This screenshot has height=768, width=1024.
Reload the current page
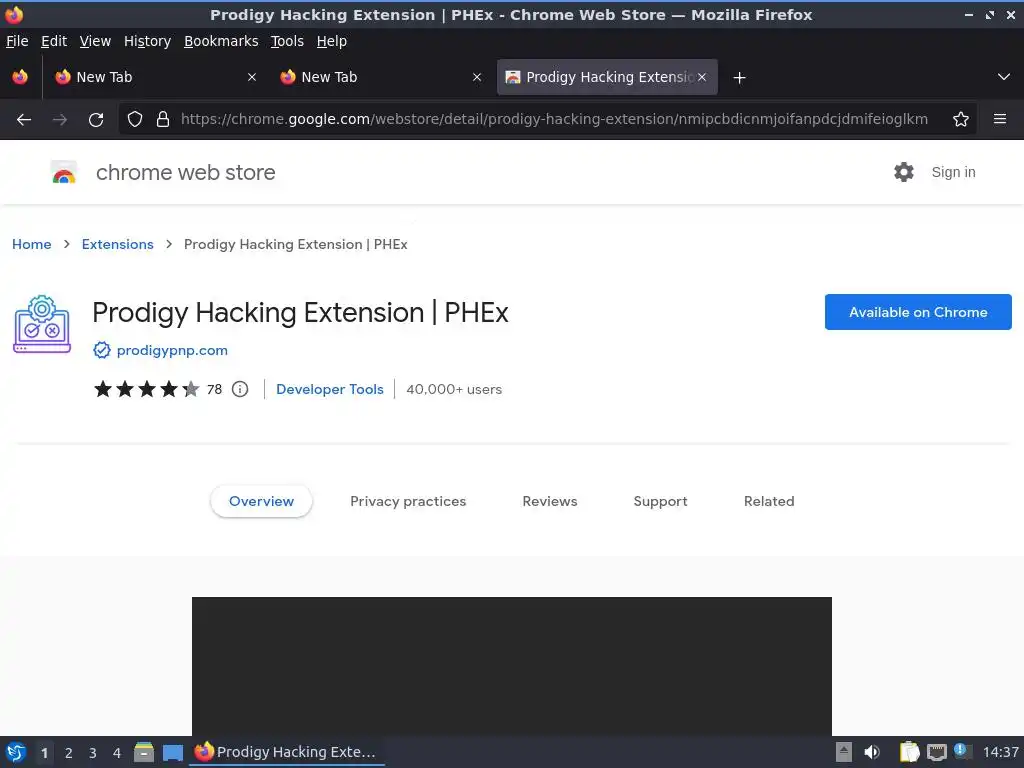[96, 120]
